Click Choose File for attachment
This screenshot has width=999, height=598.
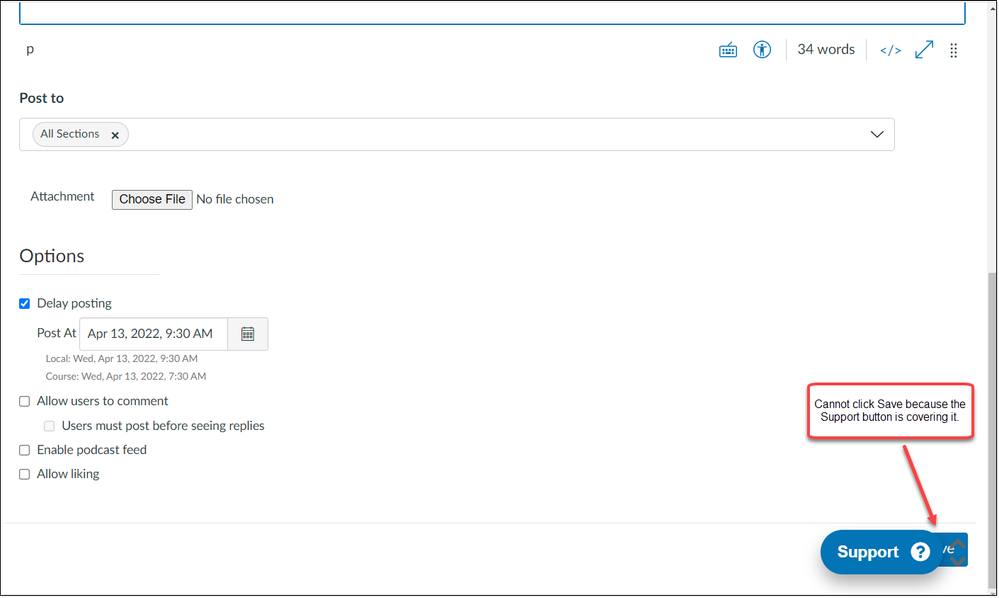pyautogui.click(x=152, y=200)
